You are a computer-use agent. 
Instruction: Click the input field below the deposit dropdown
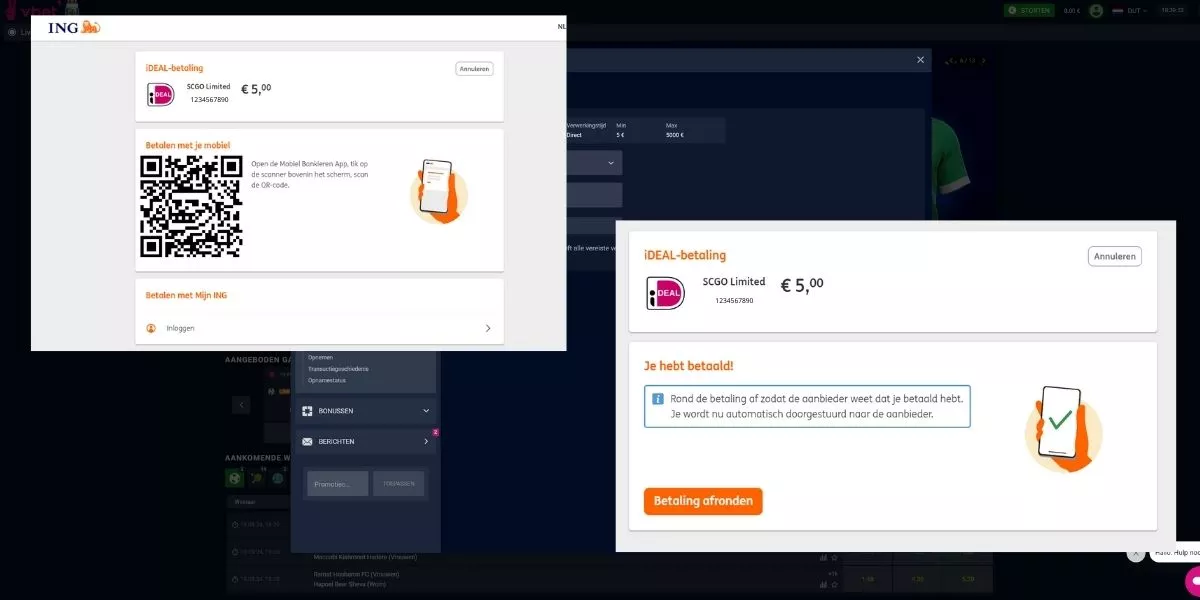click(x=594, y=195)
